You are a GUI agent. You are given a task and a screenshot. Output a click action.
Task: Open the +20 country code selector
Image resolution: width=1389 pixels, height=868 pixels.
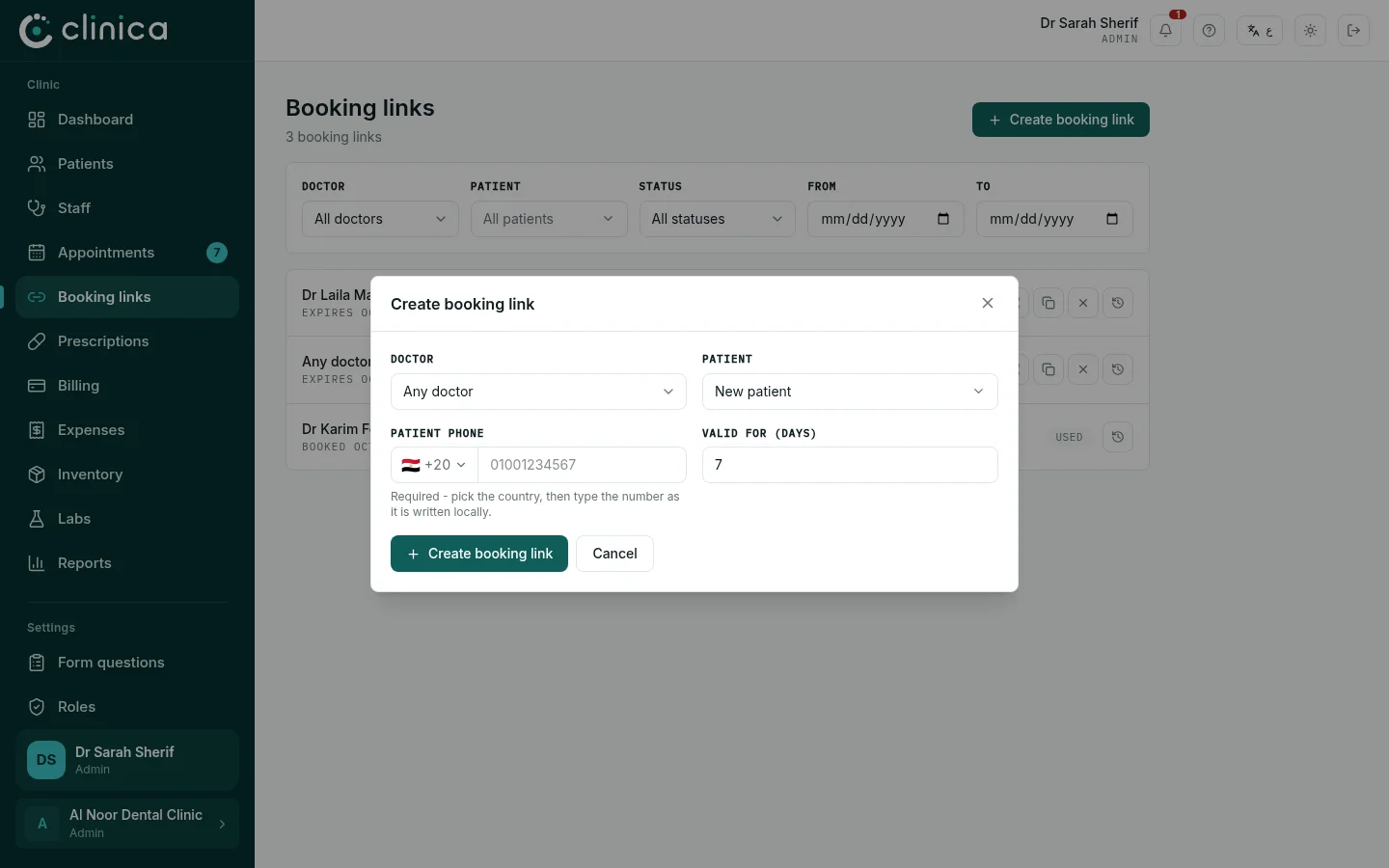[434, 465]
